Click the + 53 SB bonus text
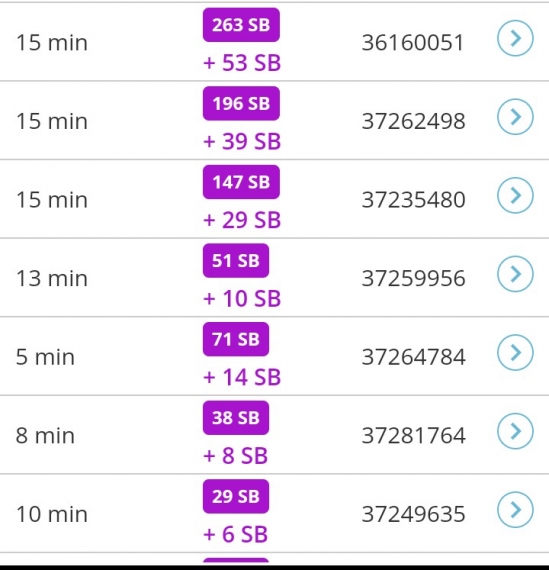Screen dimensions: 549x570 [242, 63]
